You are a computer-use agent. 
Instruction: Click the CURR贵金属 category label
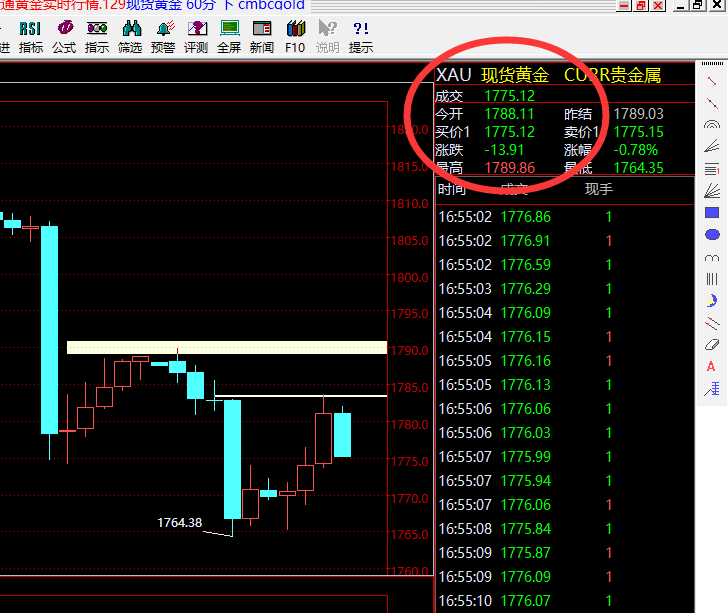click(612, 75)
